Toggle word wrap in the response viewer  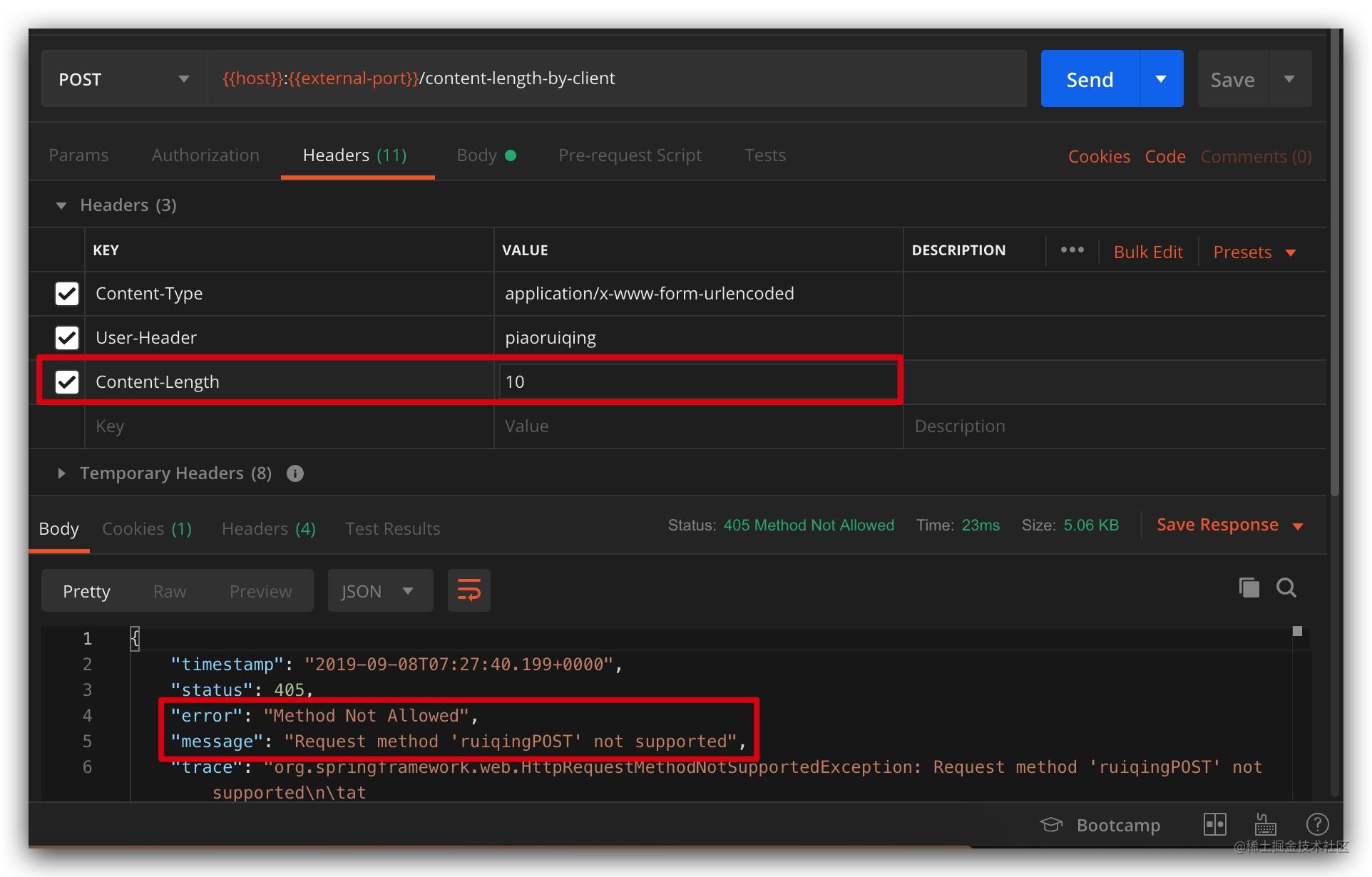coord(468,590)
